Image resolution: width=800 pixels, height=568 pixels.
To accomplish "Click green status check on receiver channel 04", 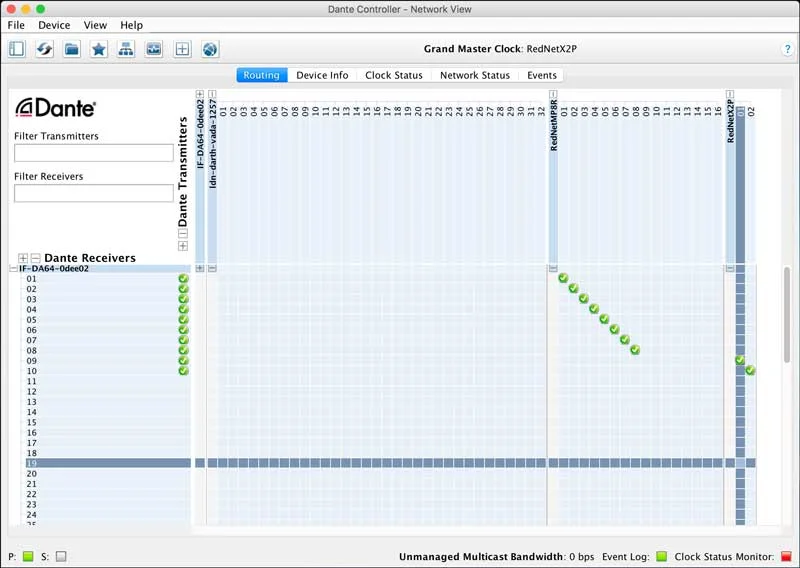I will (184, 309).
